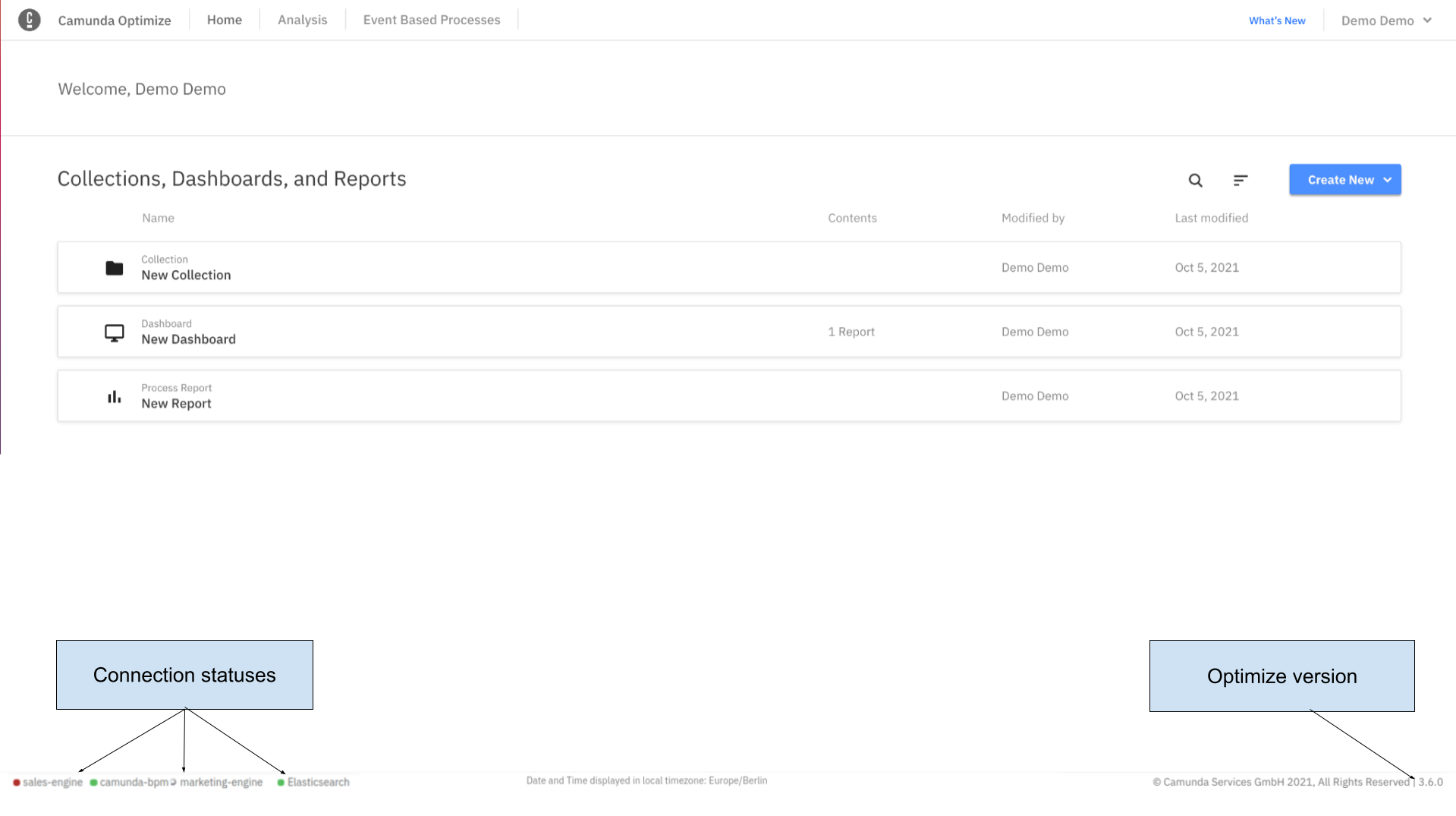Check the green Elasticsearch connection status dot
Screen dimensions: 1456x816
pos(280,782)
